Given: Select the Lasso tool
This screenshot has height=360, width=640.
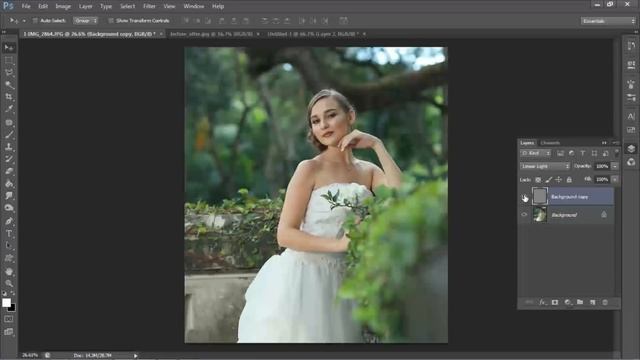Looking at the screenshot, I should pyautogui.click(x=9, y=73).
